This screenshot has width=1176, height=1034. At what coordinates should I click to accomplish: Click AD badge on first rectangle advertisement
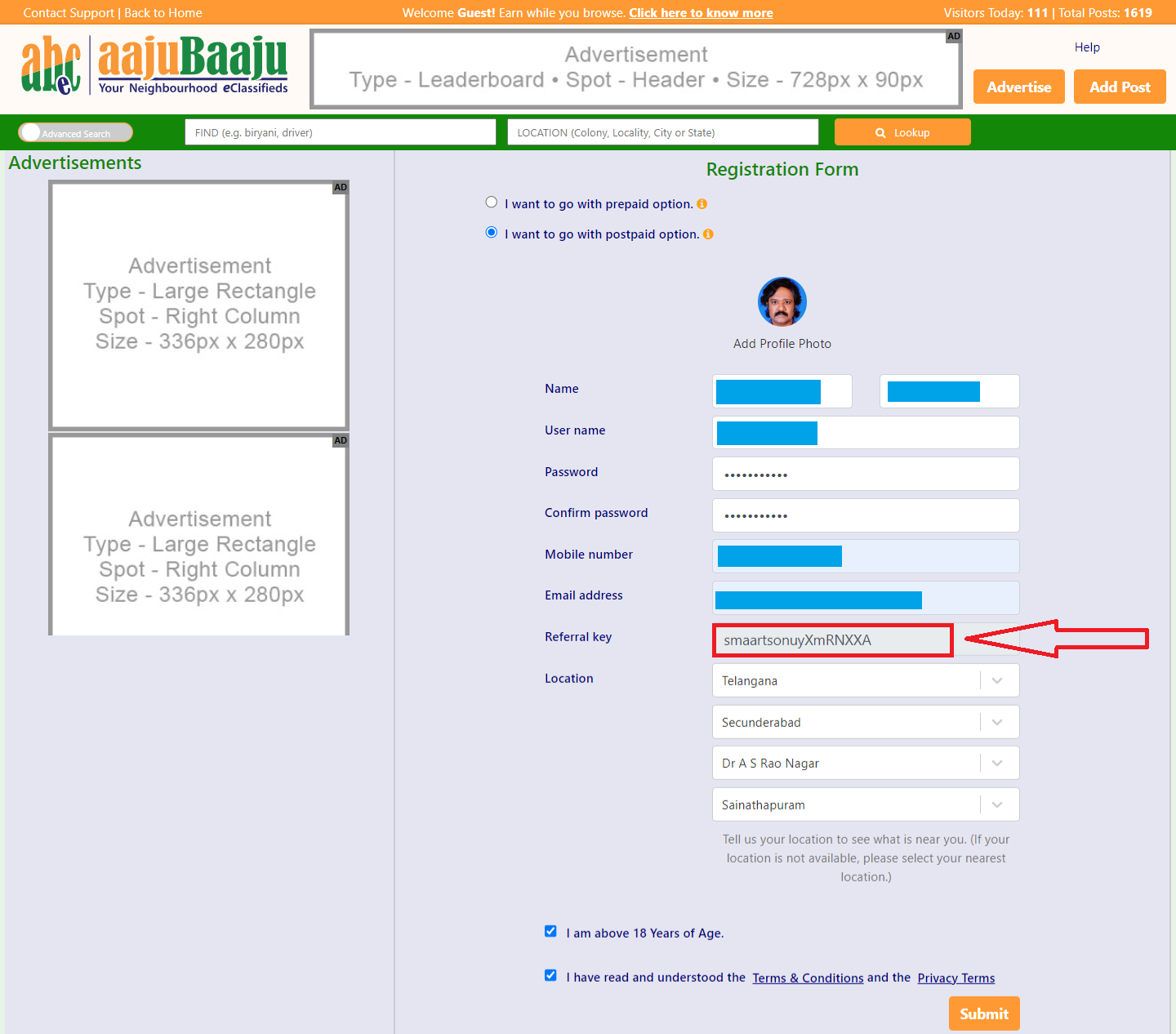341,188
